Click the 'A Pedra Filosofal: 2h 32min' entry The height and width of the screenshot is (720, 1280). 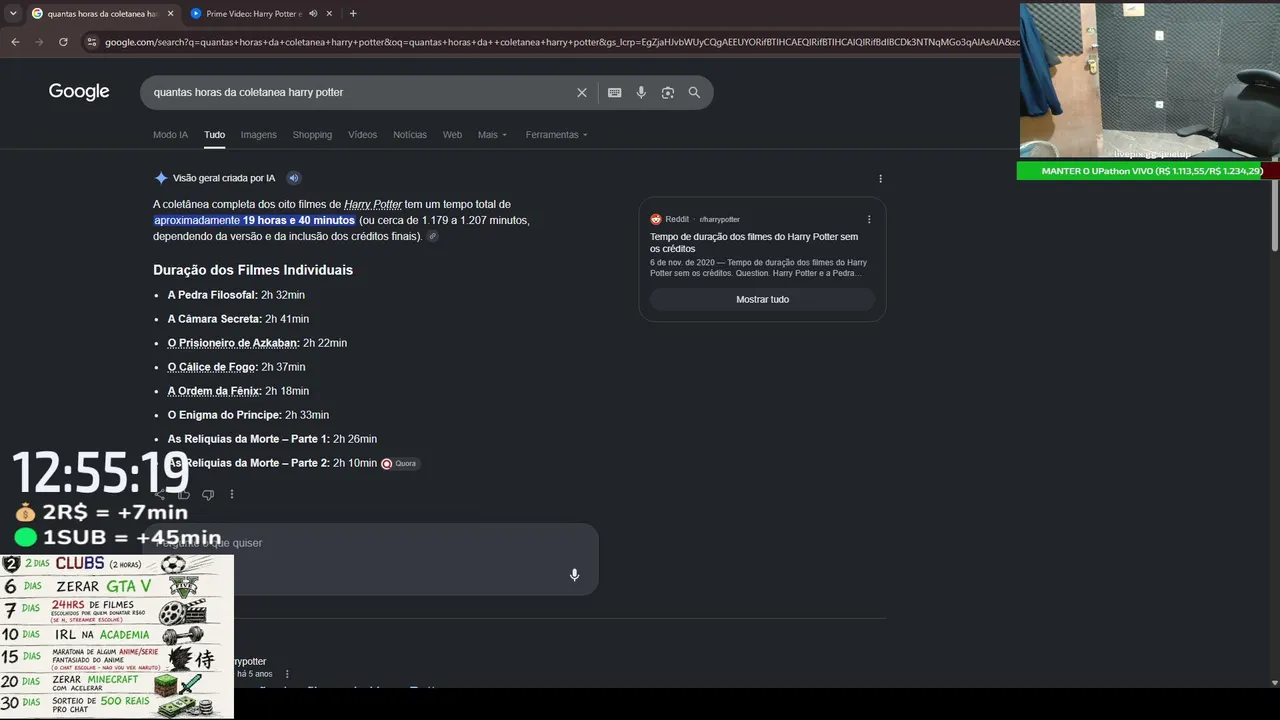tap(236, 295)
